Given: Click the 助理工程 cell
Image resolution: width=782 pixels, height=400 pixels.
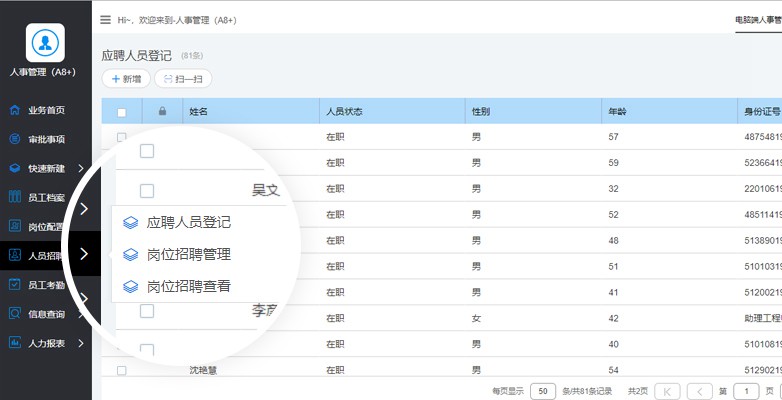Looking at the screenshot, I should coord(763,318).
